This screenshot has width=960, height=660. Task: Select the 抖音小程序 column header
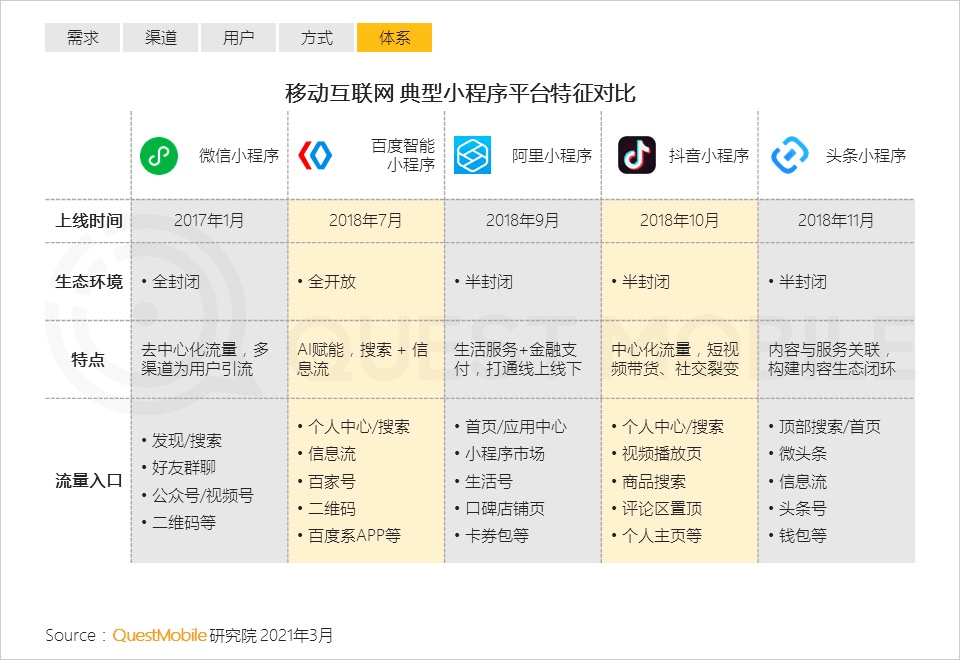(x=709, y=156)
